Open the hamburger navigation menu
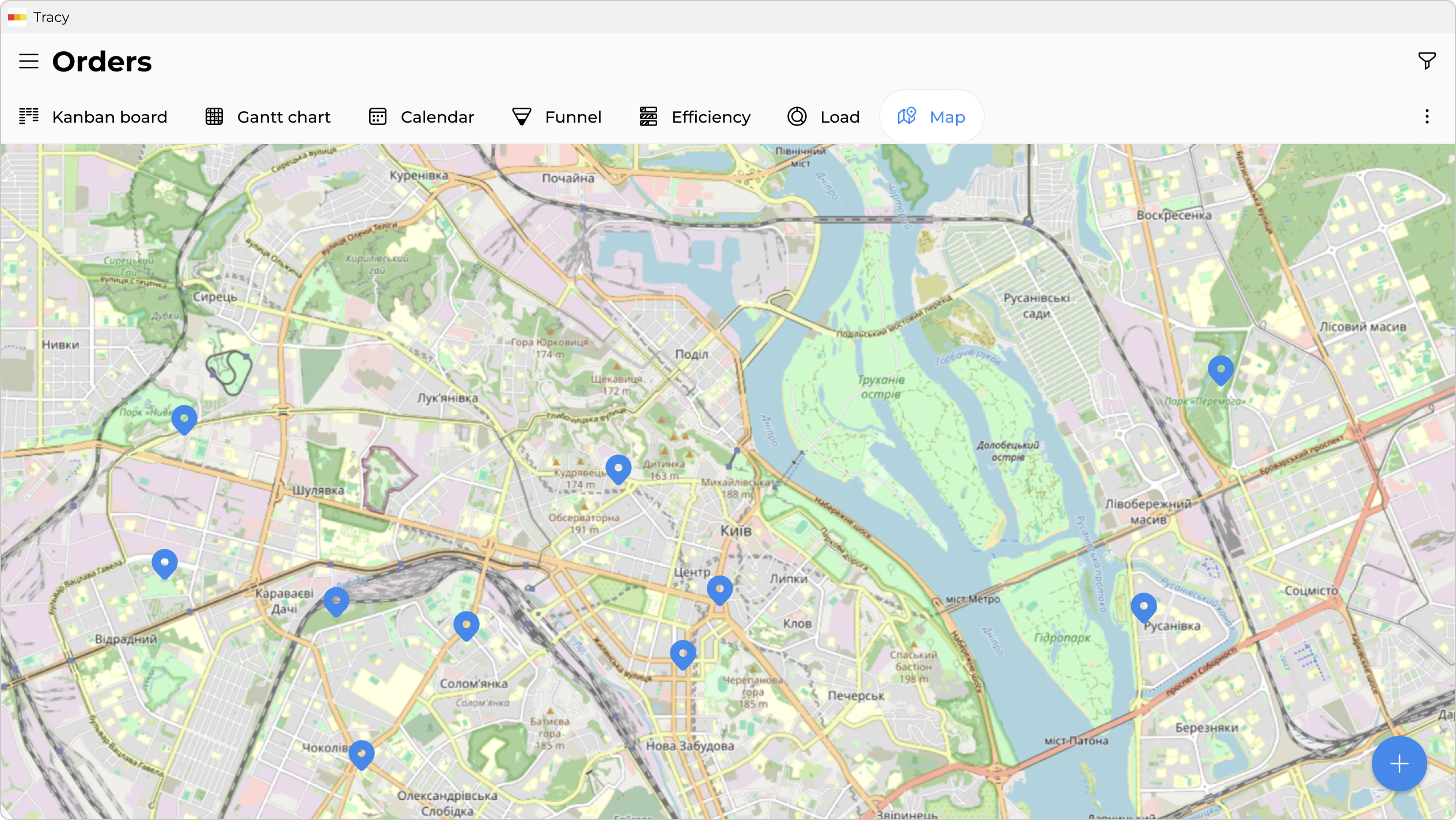The width and height of the screenshot is (1456, 820). [x=28, y=61]
